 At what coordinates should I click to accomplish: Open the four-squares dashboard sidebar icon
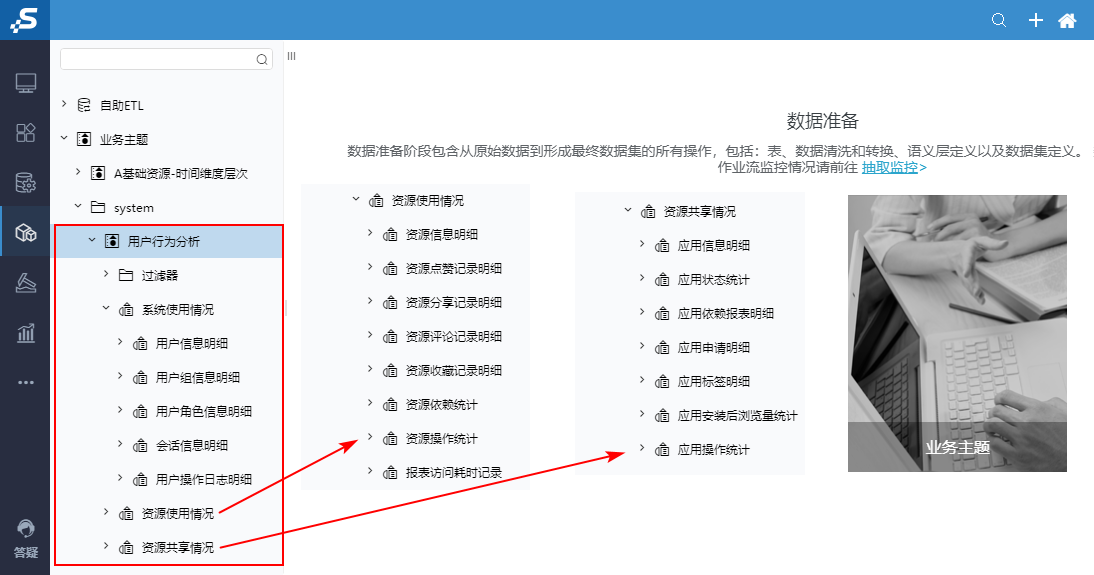(x=26, y=133)
